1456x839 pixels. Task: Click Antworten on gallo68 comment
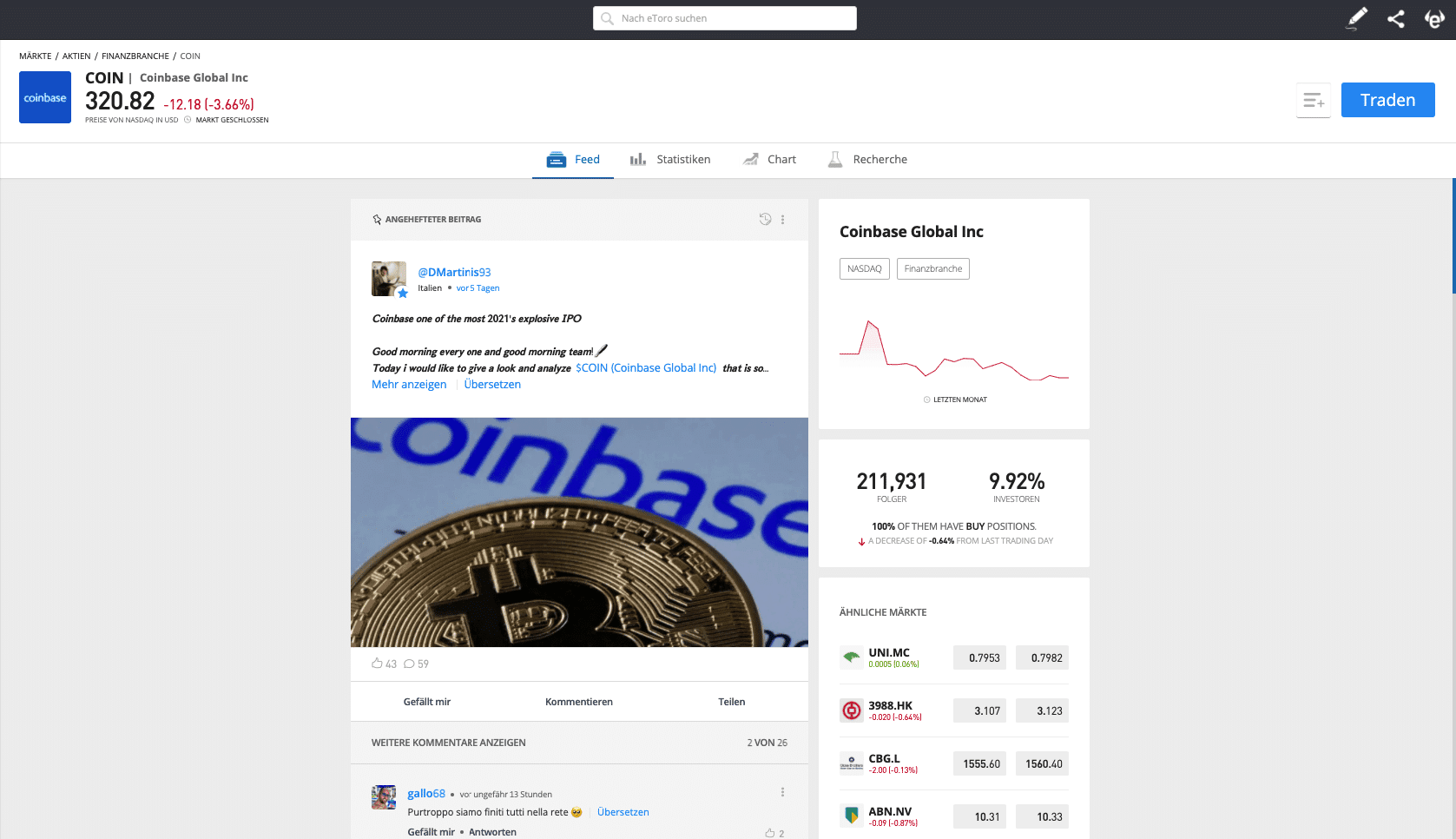pyautogui.click(x=492, y=832)
